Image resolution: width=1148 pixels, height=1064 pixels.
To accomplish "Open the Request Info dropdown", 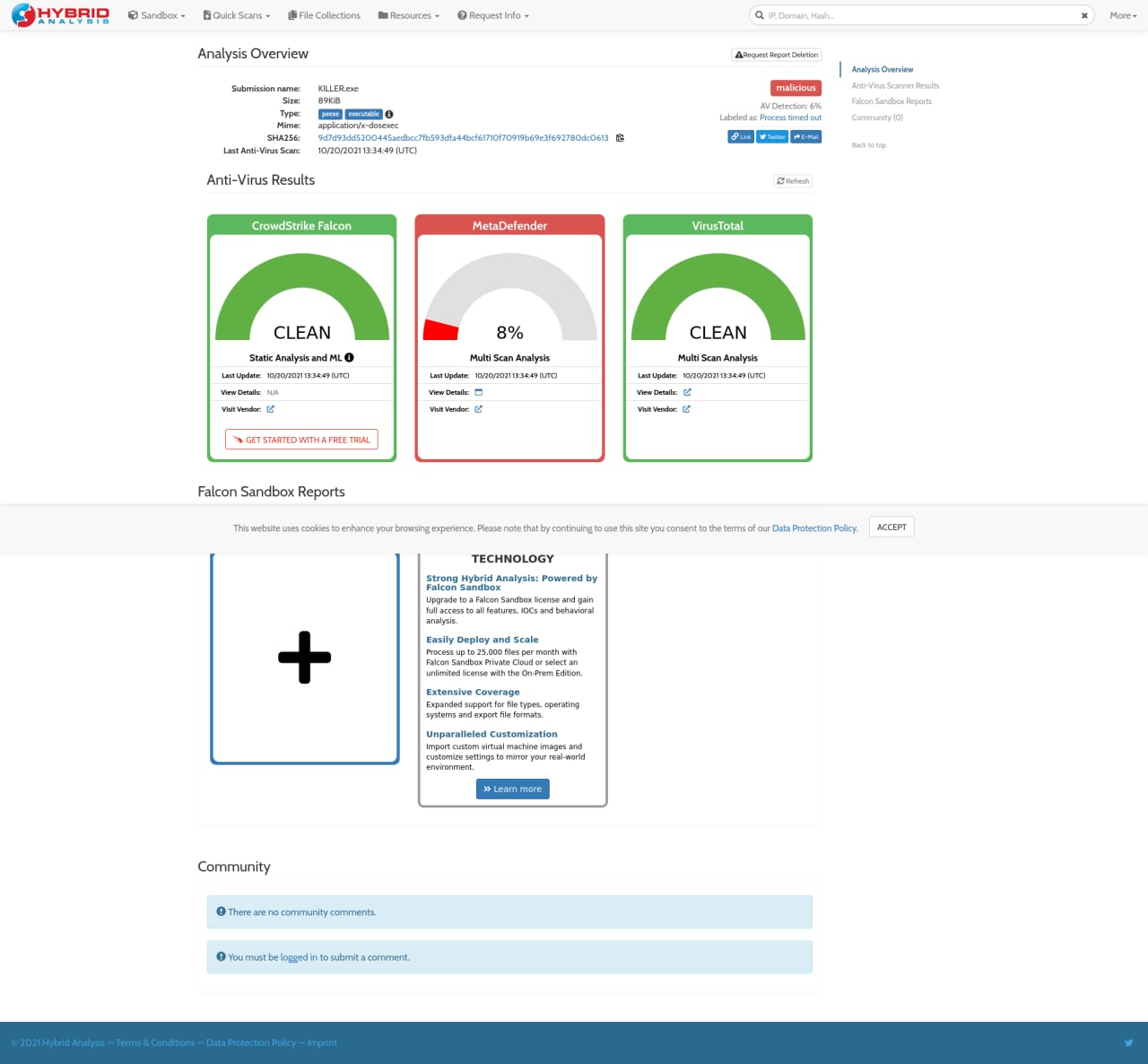I will click(493, 15).
